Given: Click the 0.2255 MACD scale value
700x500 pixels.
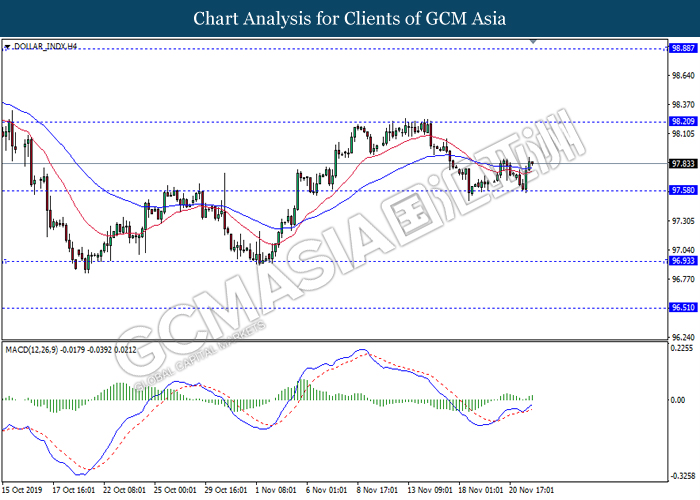Looking at the screenshot, I should (682, 348).
